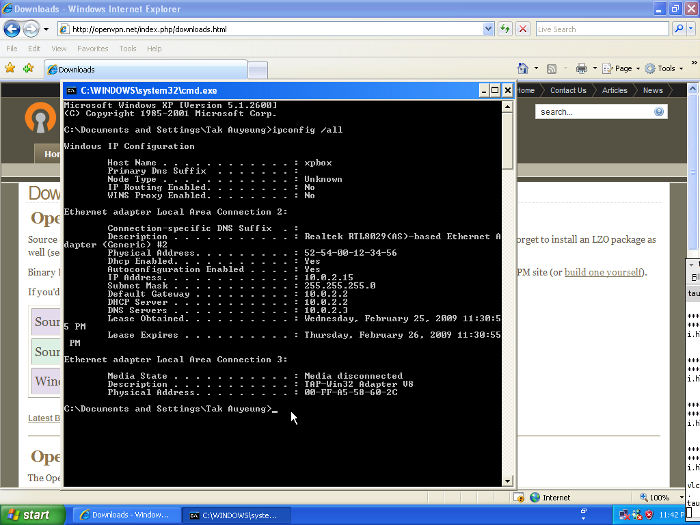Show more toolbar commands chevron
Viewport: 700px width, 525px height.
click(694, 63)
